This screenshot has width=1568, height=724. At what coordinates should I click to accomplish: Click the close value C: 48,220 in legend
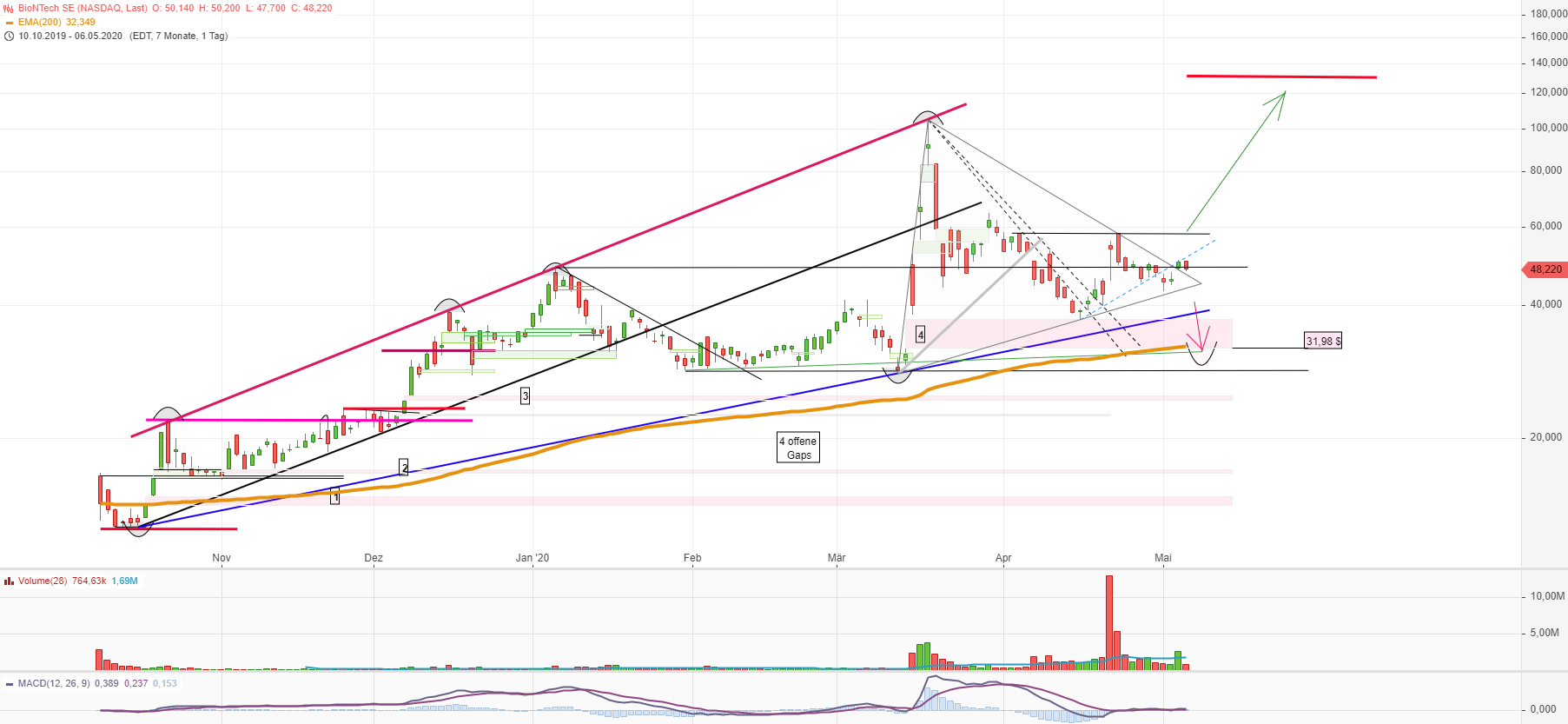(312, 8)
